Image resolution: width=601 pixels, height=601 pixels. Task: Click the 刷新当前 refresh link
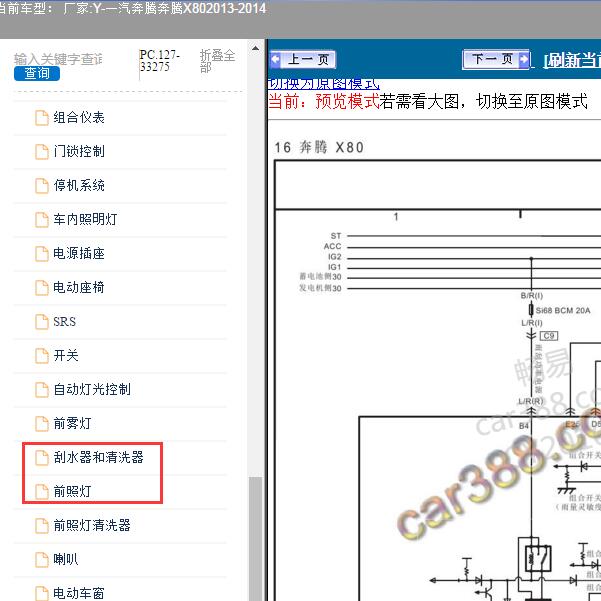pos(572,60)
